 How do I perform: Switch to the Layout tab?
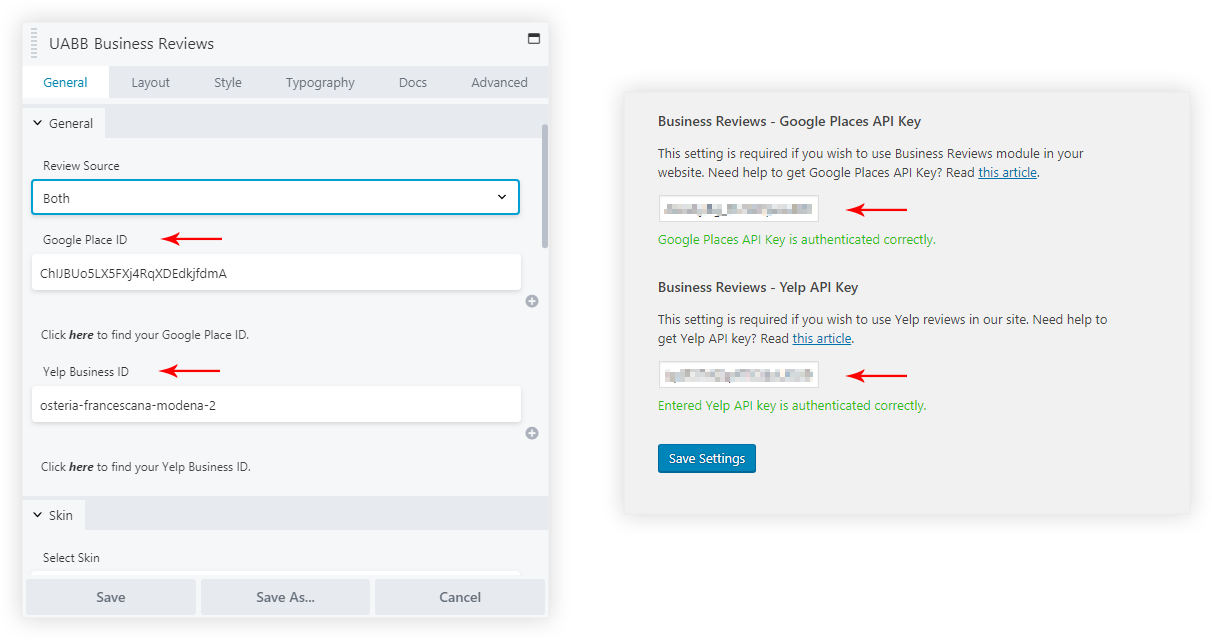pyautogui.click(x=150, y=83)
